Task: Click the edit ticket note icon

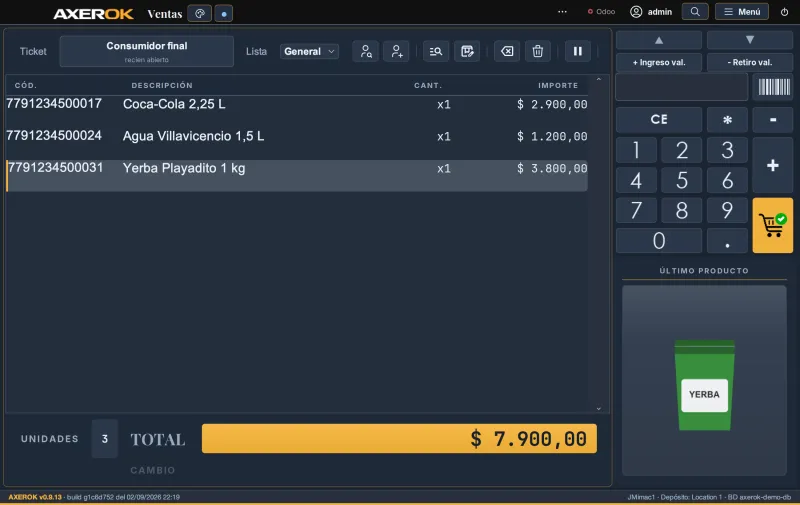Action: [467, 51]
